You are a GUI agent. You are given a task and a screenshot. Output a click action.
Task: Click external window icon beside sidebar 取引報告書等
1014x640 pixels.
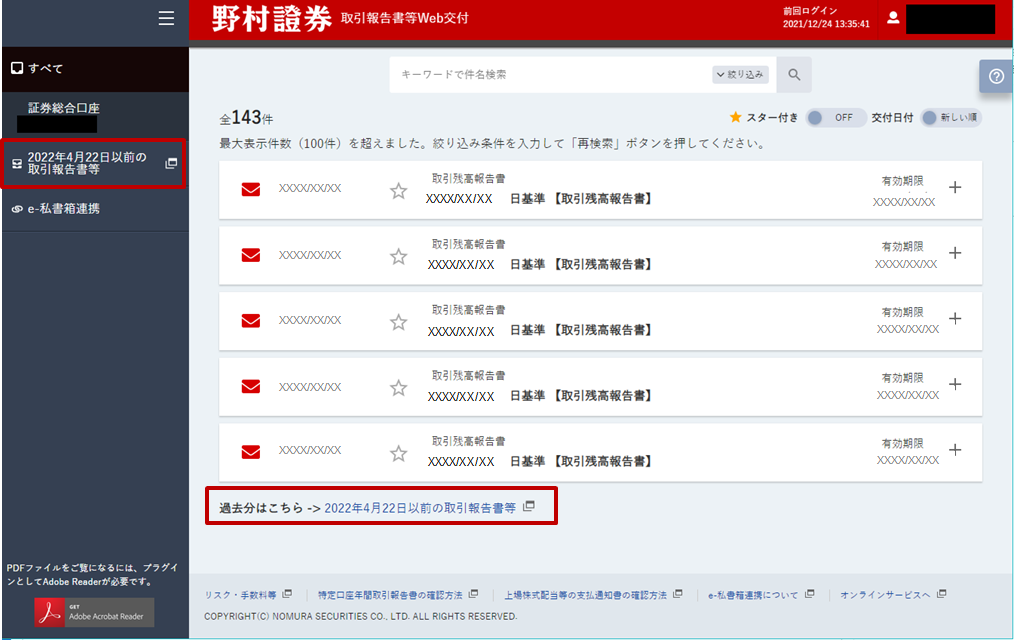pos(171,164)
